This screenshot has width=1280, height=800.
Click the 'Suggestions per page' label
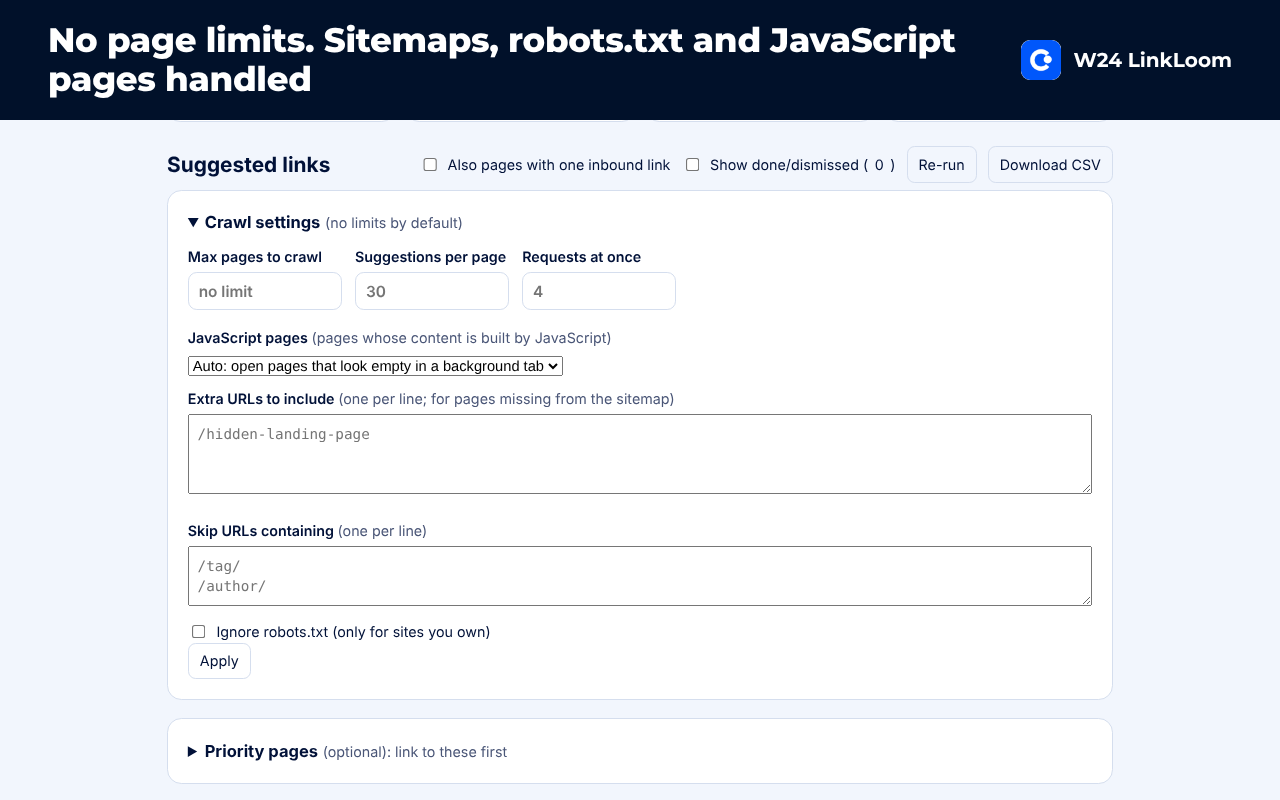tap(430, 257)
